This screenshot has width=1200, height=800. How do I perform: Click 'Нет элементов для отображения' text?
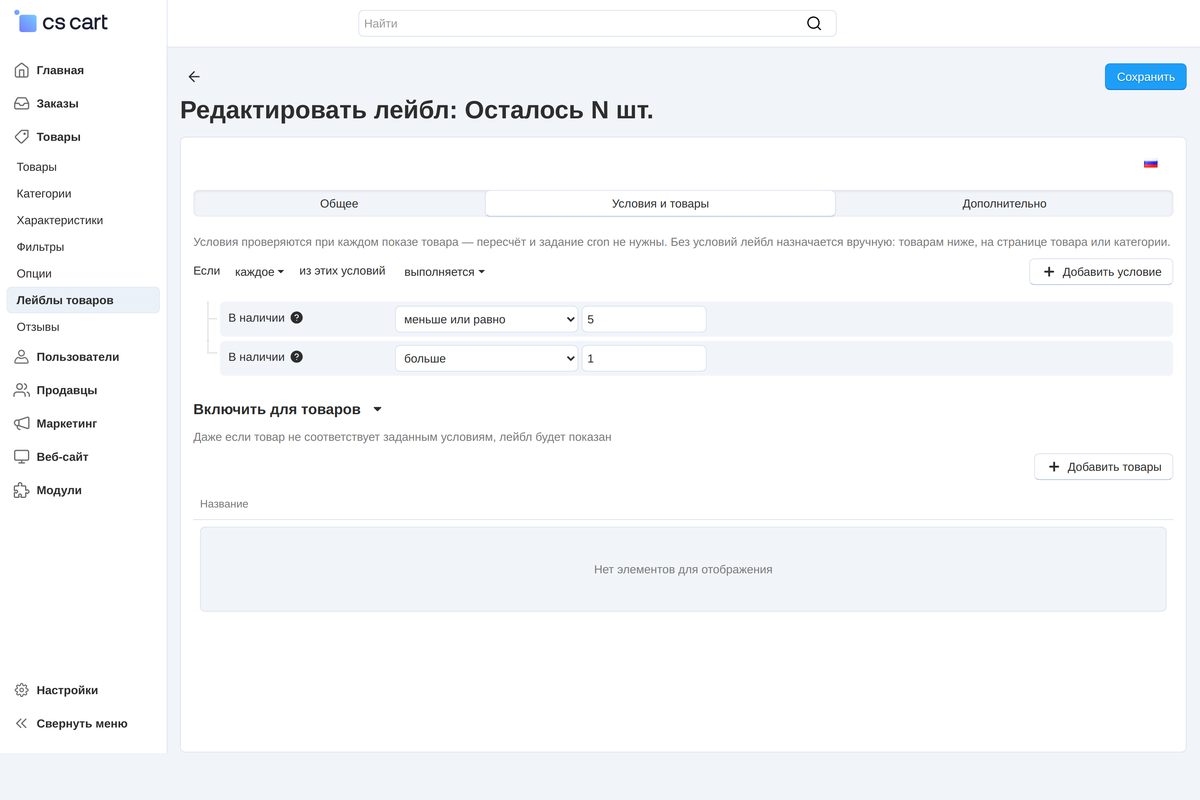[683, 570]
